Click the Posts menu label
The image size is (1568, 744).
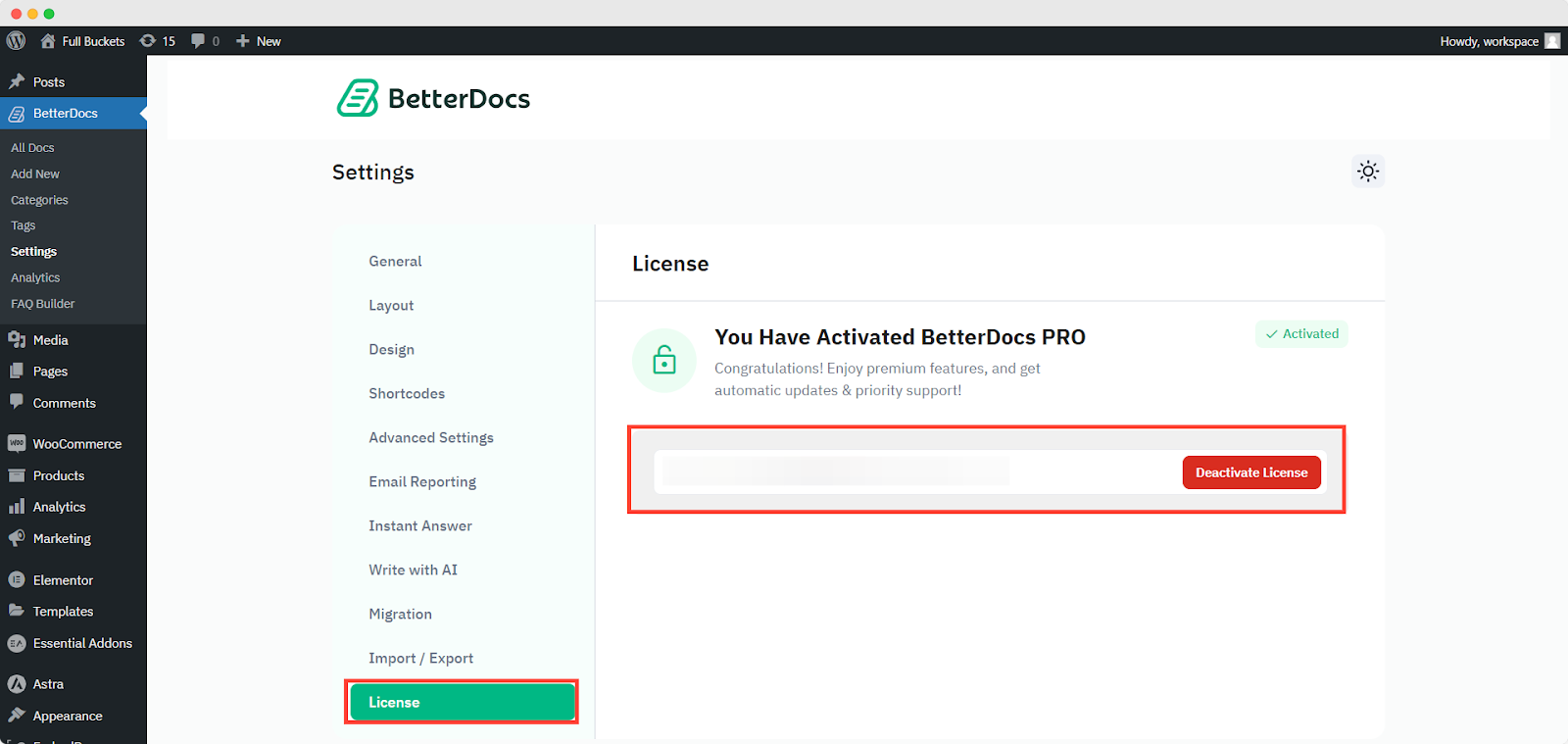pyautogui.click(x=49, y=82)
